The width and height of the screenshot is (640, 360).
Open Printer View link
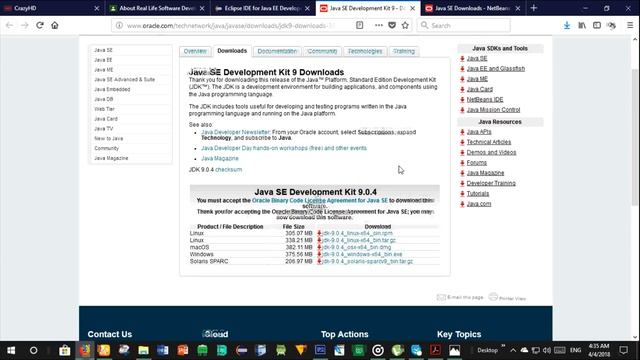508,298
